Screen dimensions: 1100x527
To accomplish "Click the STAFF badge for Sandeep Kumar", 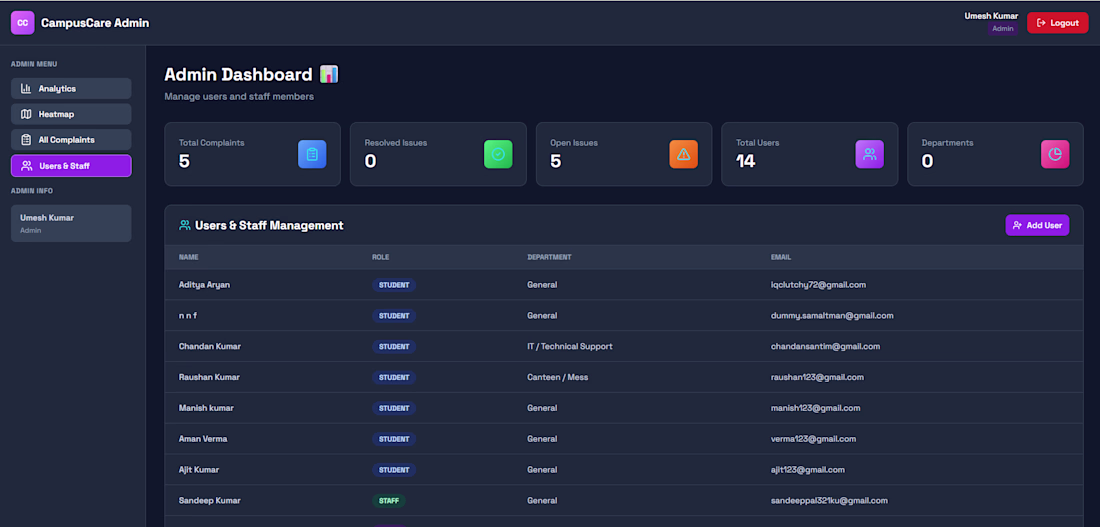I will [389, 501].
